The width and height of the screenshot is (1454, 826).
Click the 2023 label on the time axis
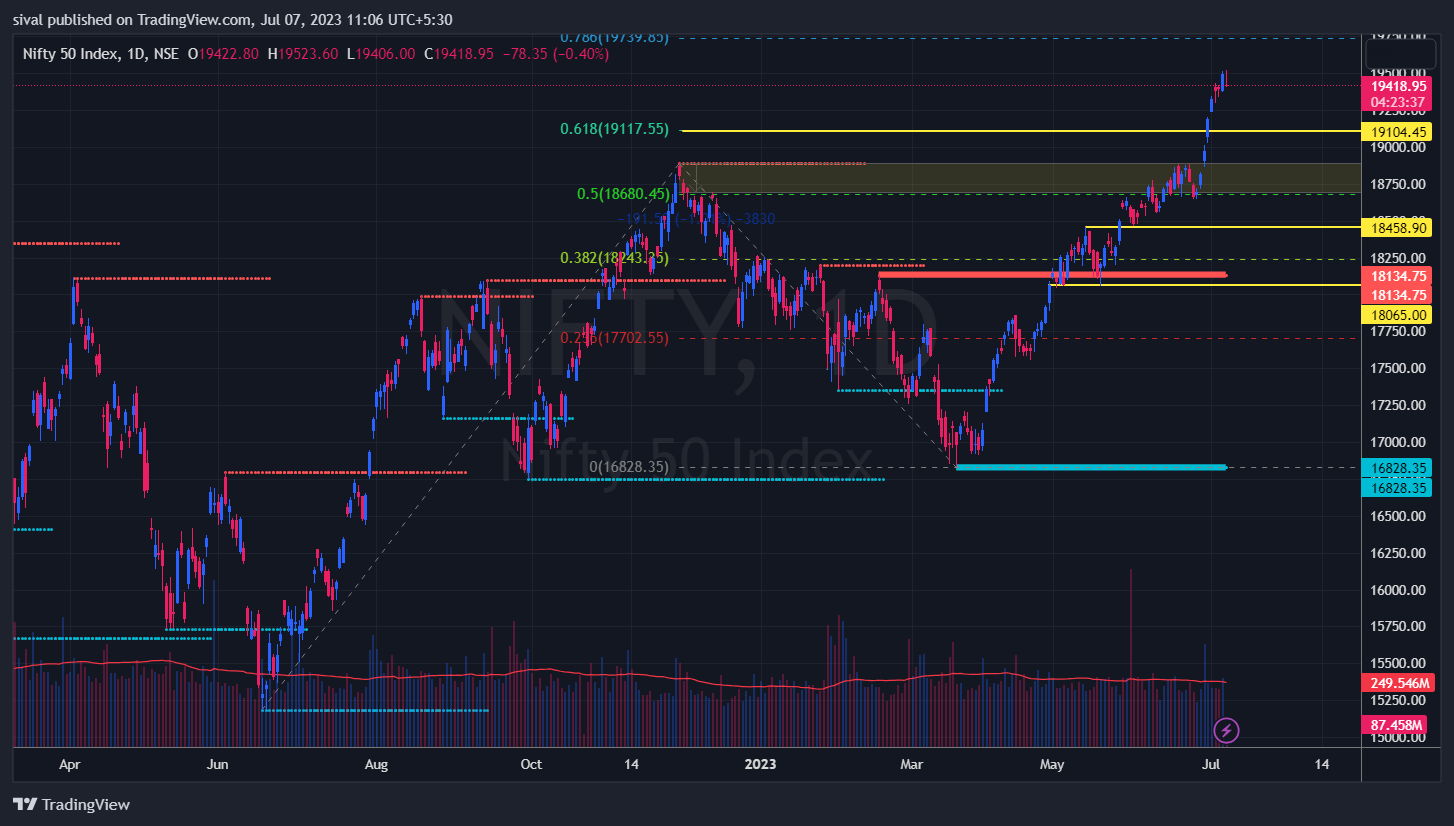coord(761,765)
